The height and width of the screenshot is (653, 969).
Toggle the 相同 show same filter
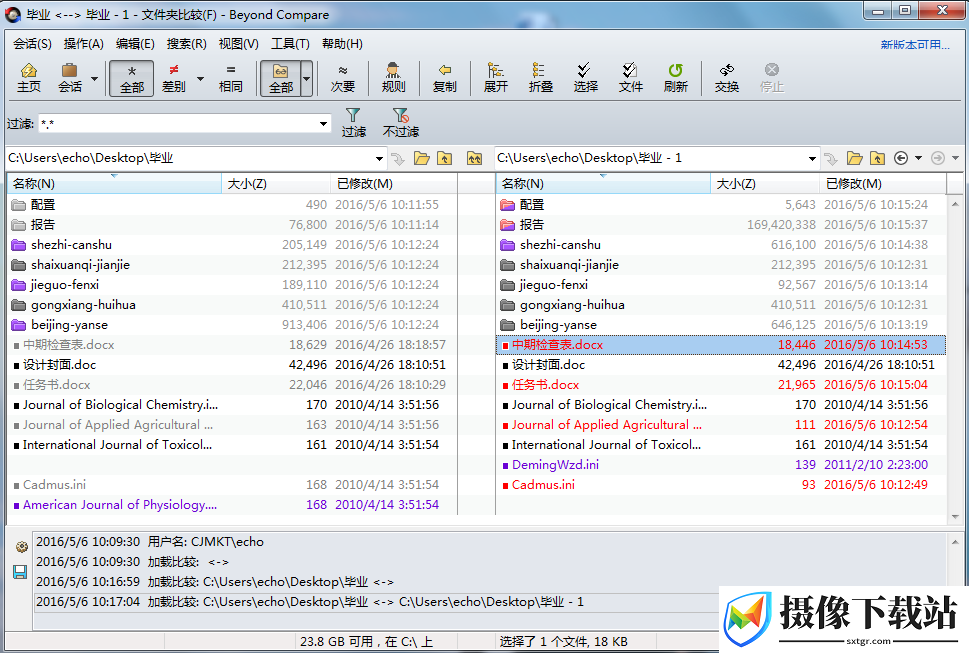coord(231,78)
